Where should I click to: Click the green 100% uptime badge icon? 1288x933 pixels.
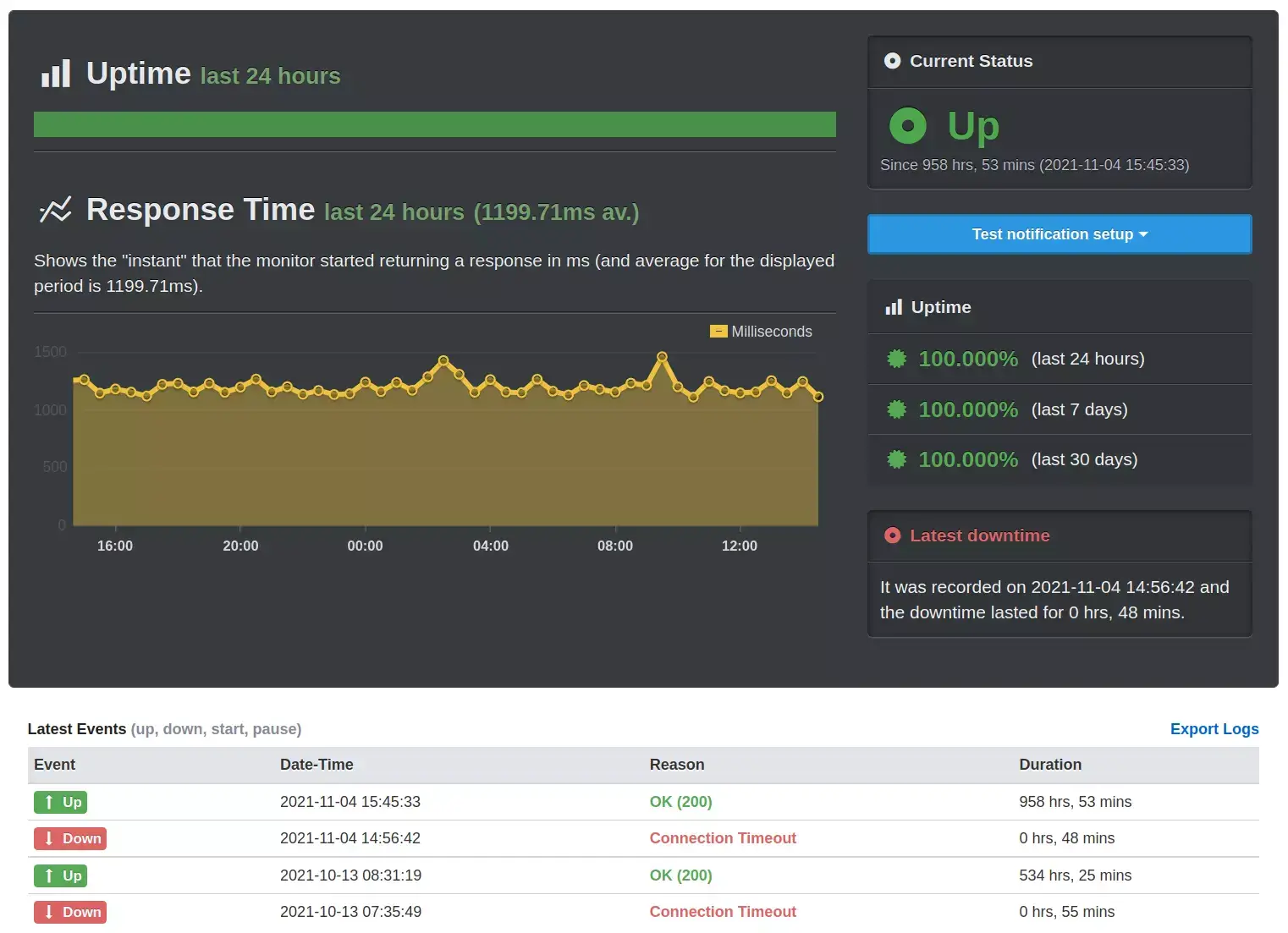click(x=896, y=359)
